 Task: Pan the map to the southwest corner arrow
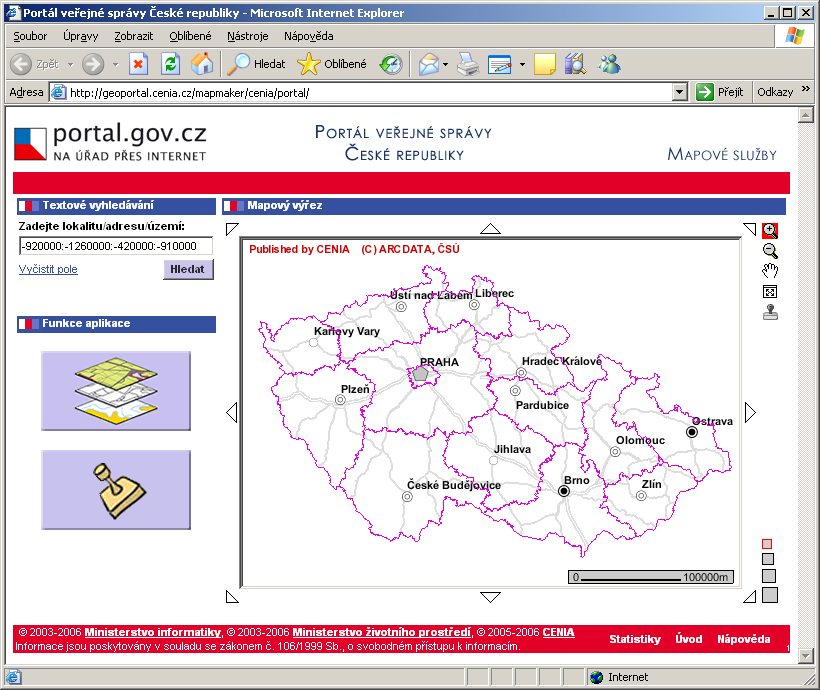coord(232,597)
